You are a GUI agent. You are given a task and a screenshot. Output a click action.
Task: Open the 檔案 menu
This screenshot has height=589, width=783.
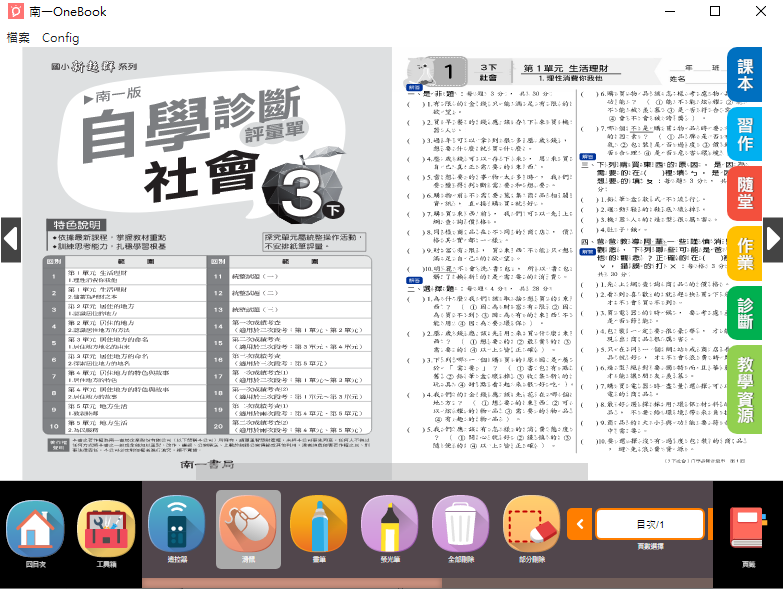pyautogui.click(x=18, y=38)
